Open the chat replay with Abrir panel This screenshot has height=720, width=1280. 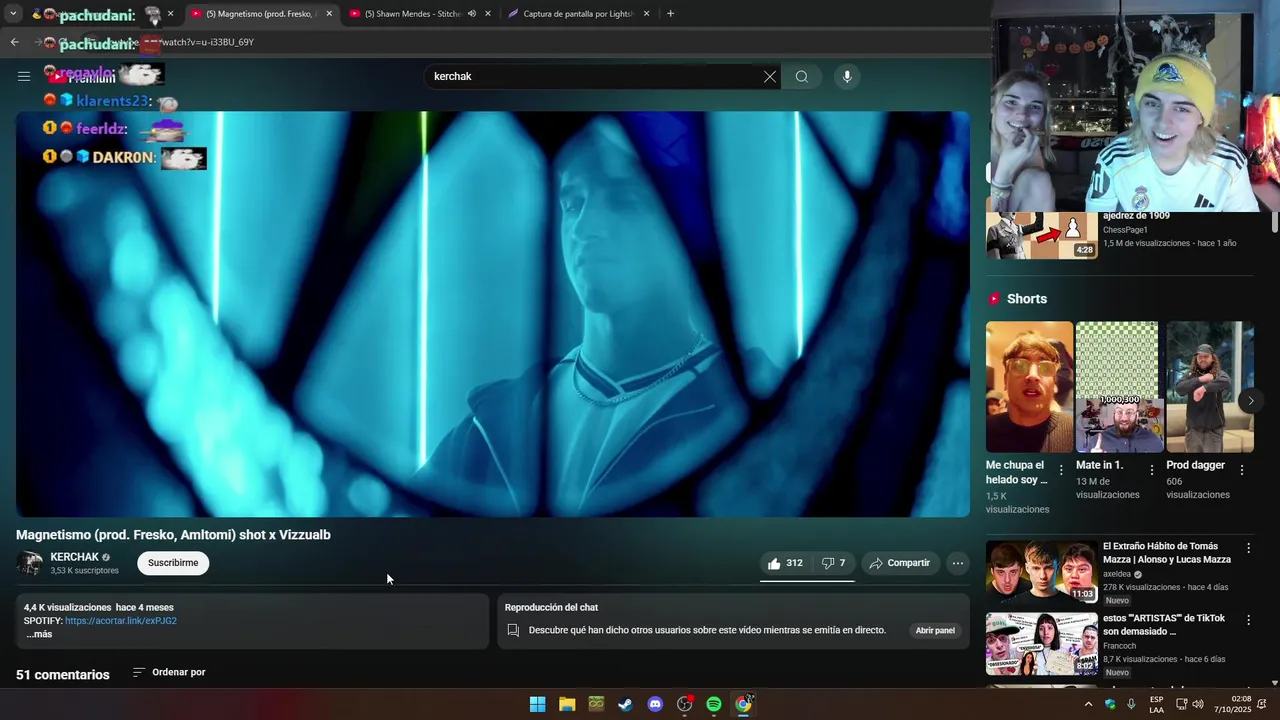(x=935, y=631)
